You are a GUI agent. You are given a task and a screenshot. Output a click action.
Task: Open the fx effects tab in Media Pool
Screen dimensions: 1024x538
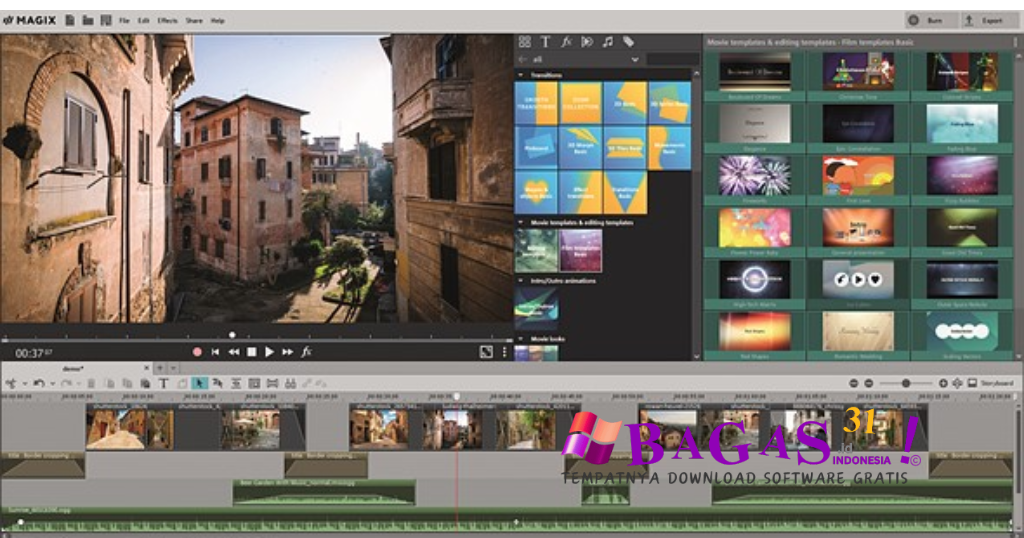click(x=566, y=42)
